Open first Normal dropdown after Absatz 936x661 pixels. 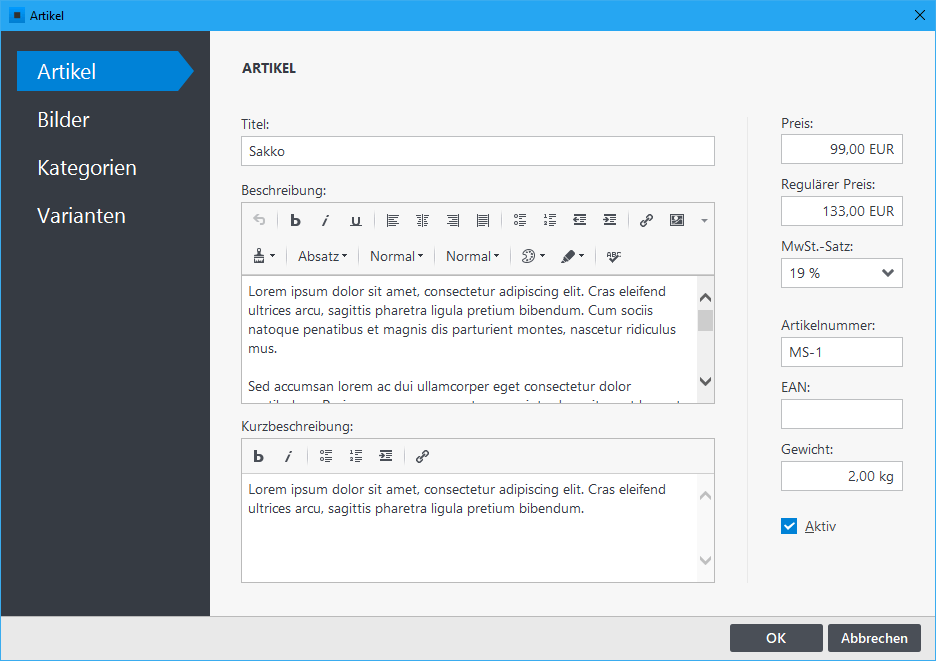coord(396,256)
